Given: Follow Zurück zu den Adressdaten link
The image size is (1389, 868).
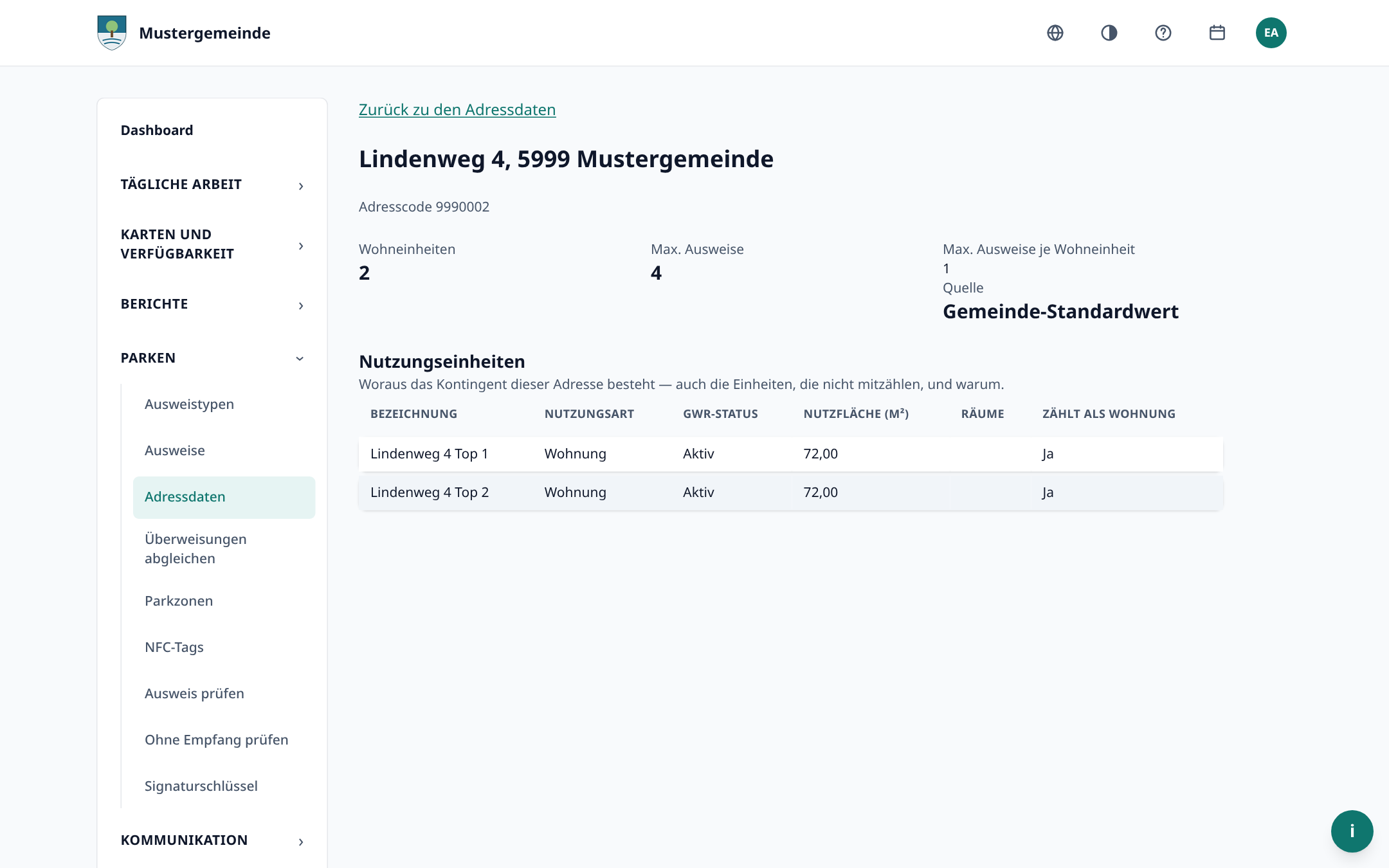Looking at the screenshot, I should [x=457, y=110].
